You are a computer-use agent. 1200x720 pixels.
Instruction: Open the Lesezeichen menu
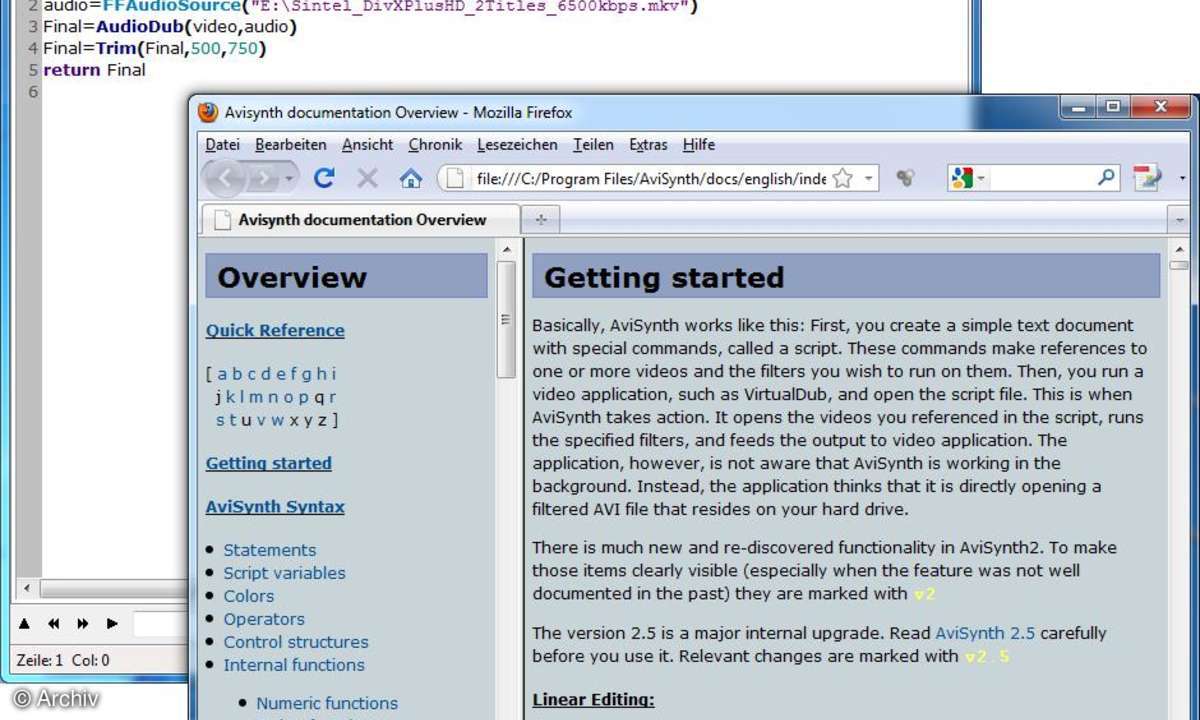517,145
